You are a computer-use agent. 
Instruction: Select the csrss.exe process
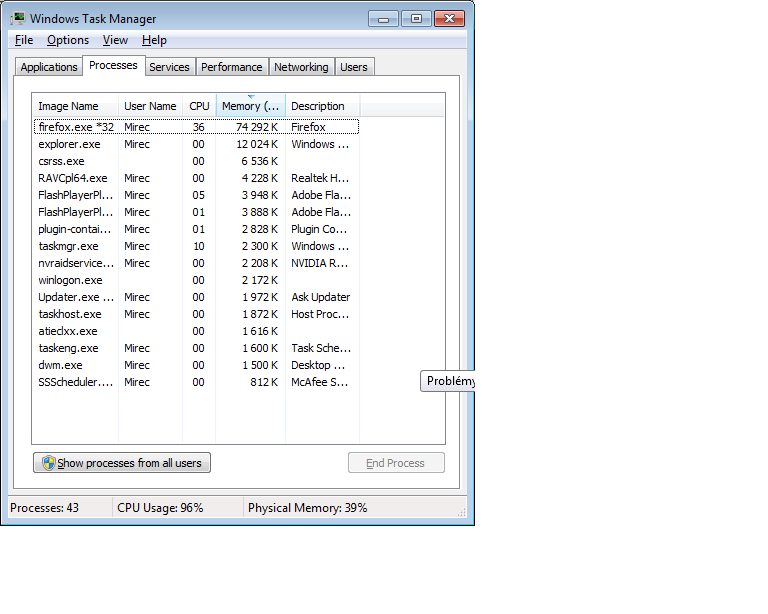point(196,161)
